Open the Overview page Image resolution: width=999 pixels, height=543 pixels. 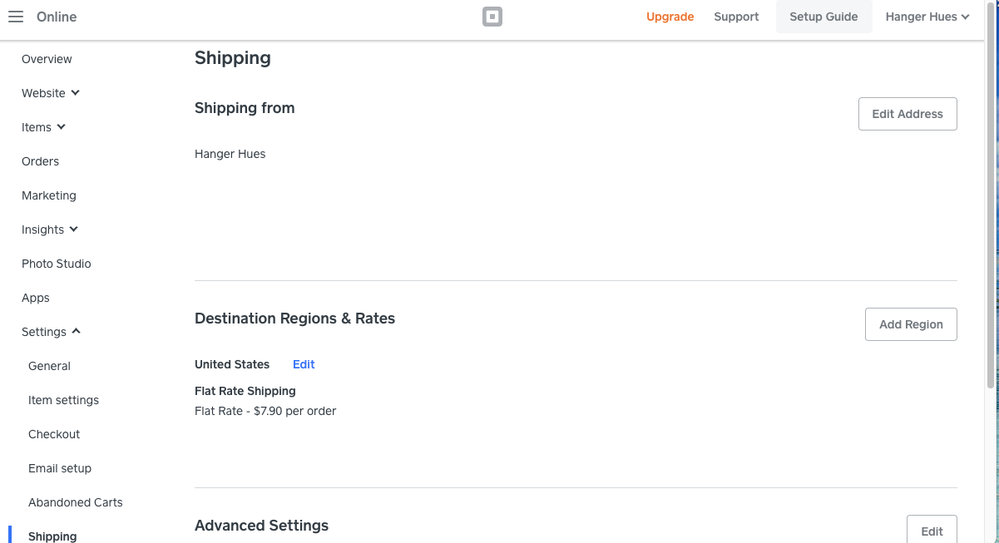(47, 59)
